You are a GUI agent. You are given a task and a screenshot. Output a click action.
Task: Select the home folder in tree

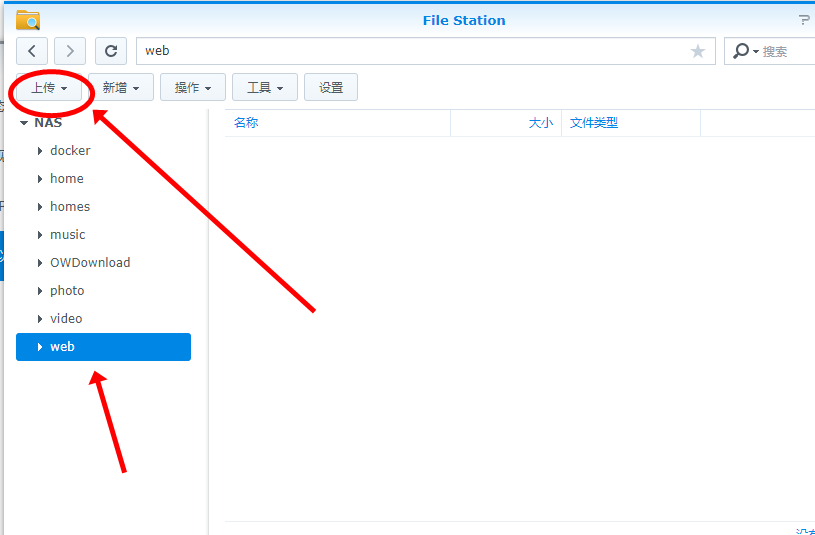click(x=67, y=179)
